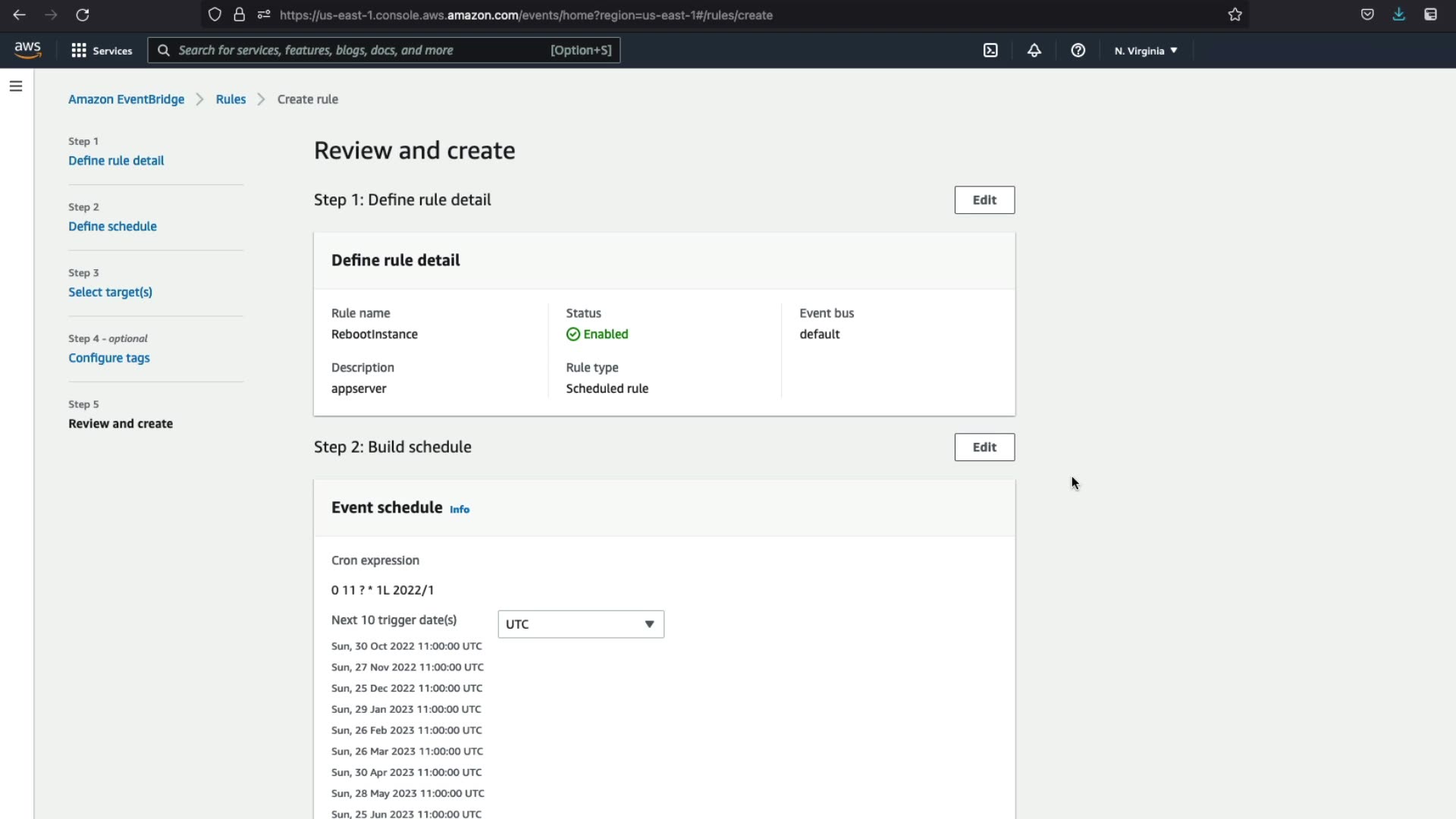Expand the hamburger side navigation menu
Image resolution: width=1456 pixels, height=819 pixels.
click(16, 86)
